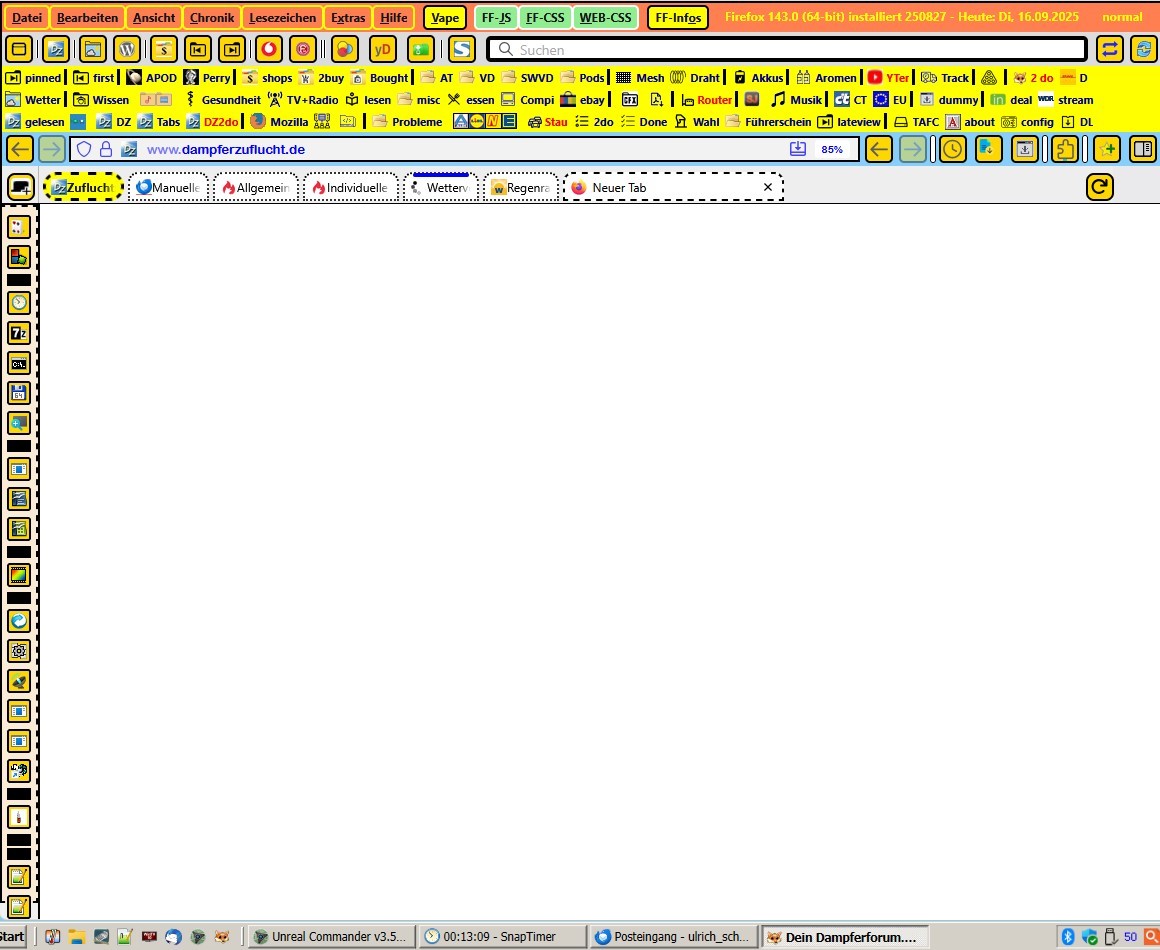The height and width of the screenshot is (950, 1160).
Task: Click the back arrow left of the address bar
Action: [20, 149]
